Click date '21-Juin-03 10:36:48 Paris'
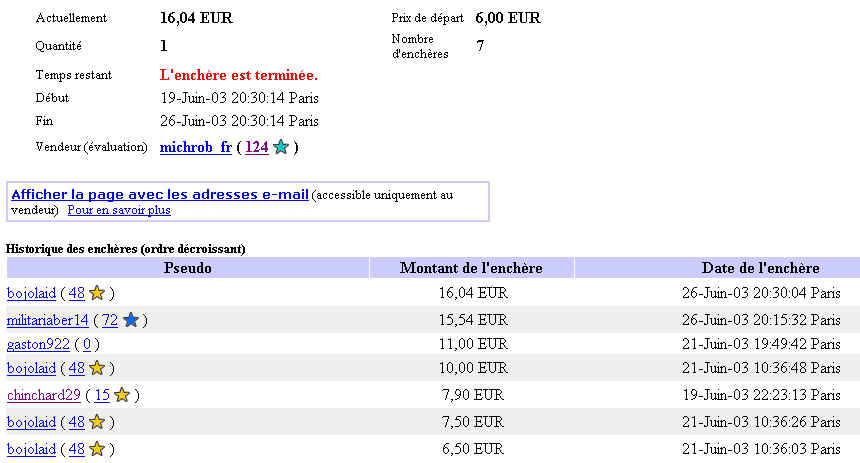The image size is (860, 463). tap(761, 368)
